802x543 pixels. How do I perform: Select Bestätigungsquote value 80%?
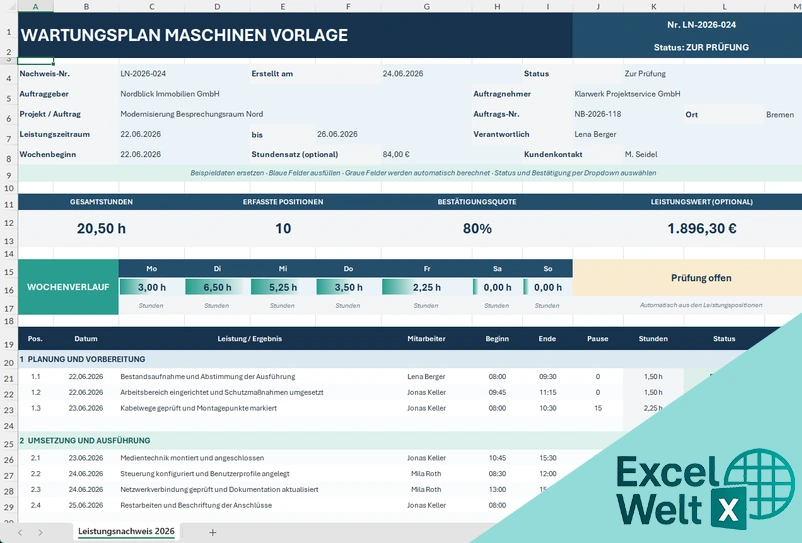click(x=477, y=229)
